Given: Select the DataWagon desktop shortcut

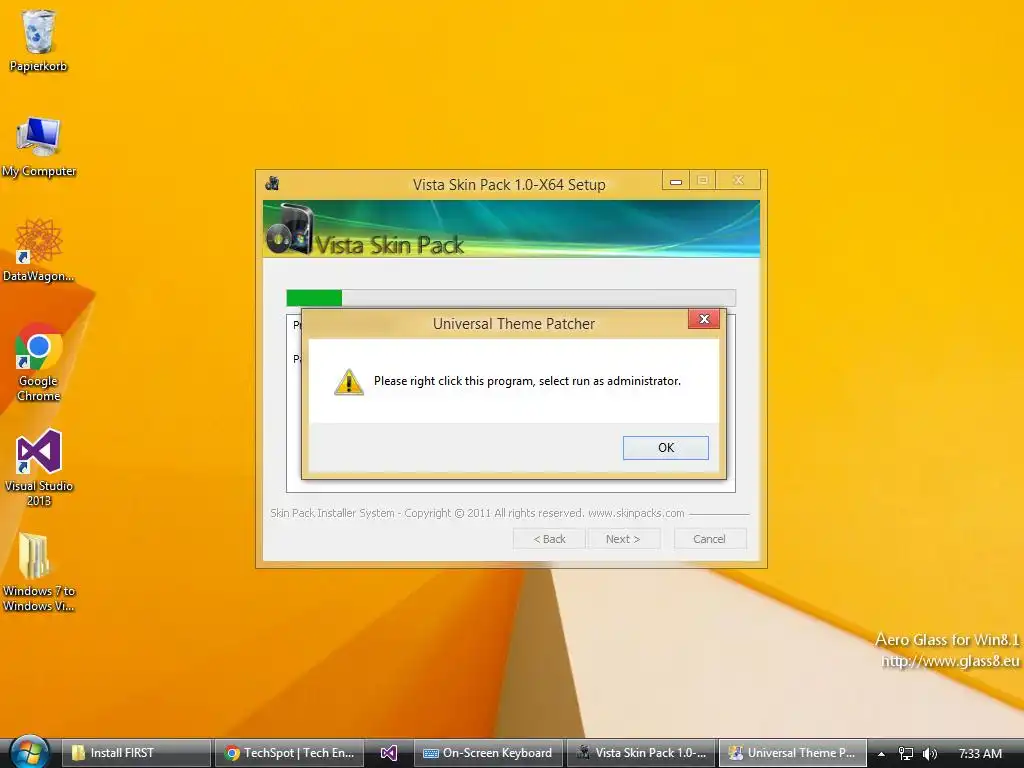Looking at the screenshot, I should [x=38, y=251].
